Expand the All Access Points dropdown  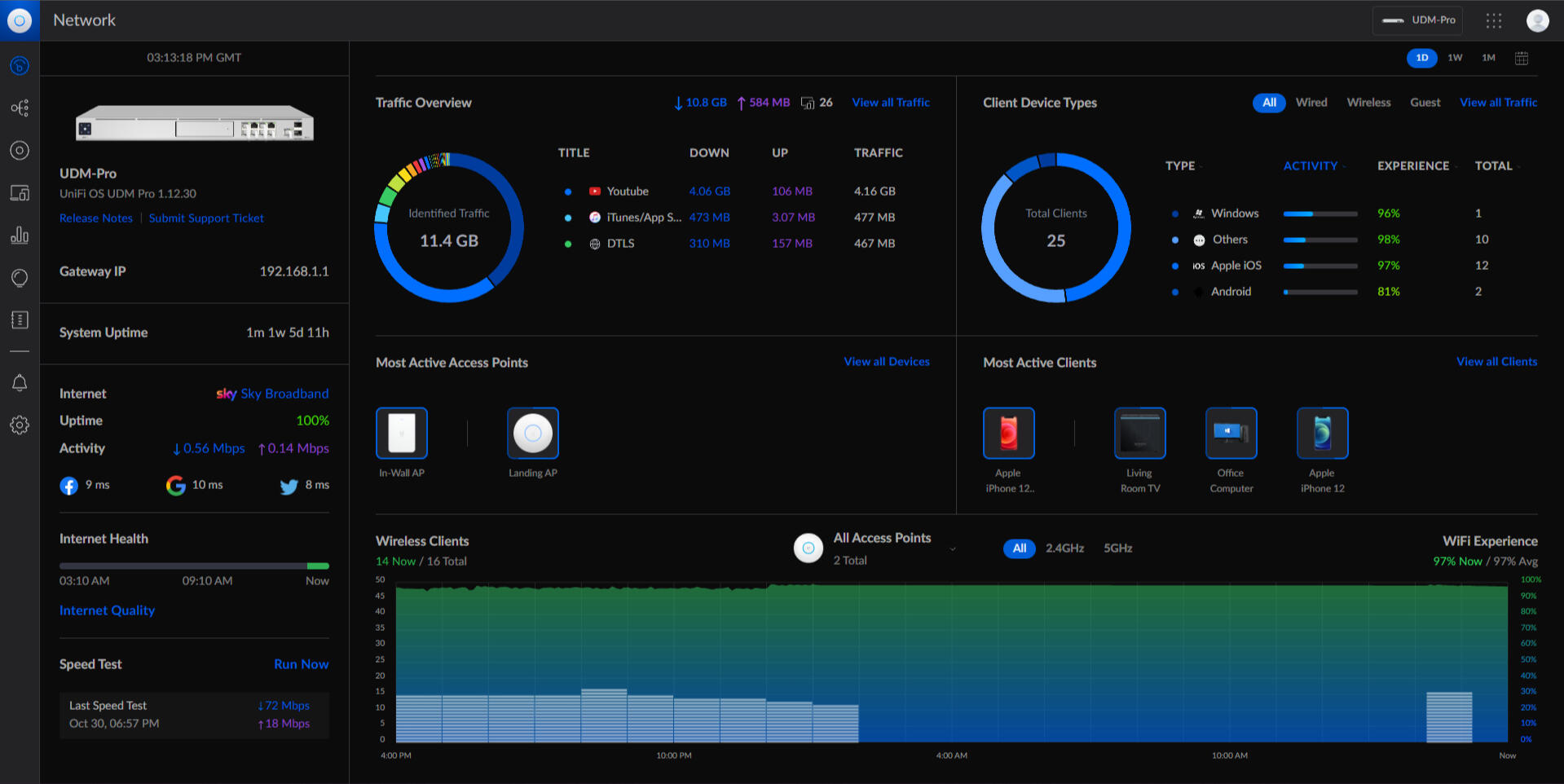(953, 548)
